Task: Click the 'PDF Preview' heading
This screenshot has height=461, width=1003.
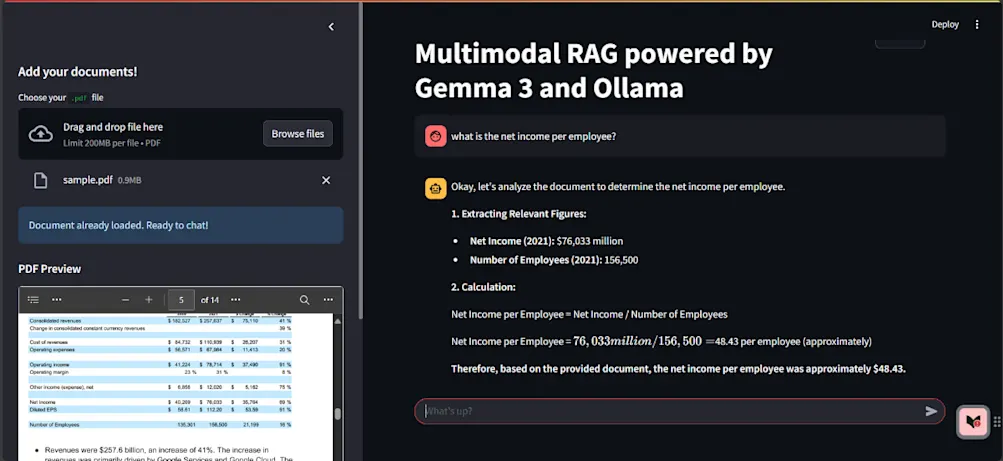Action: [x=49, y=269]
